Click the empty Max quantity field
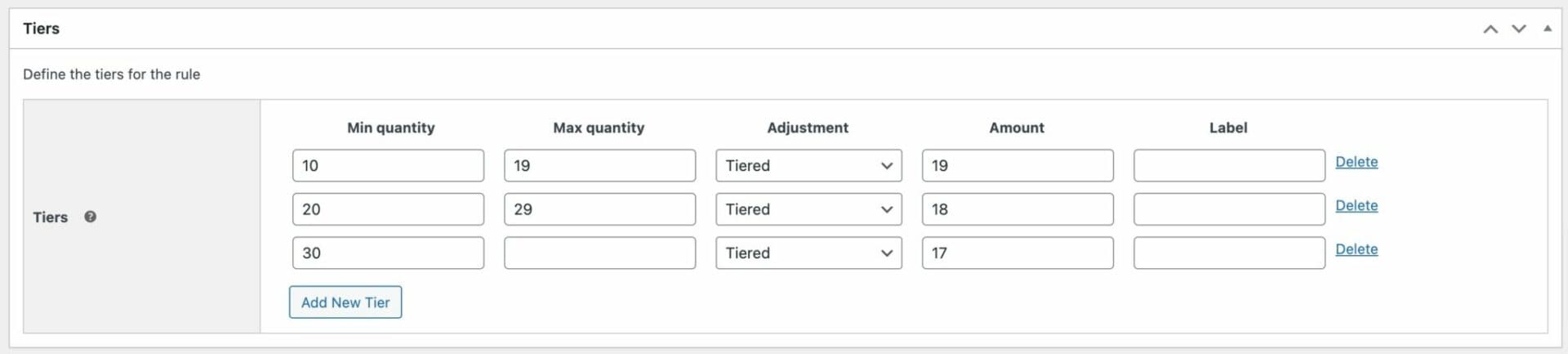Image resolution: width=1568 pixels, height=354 pixels. point(600,253)
